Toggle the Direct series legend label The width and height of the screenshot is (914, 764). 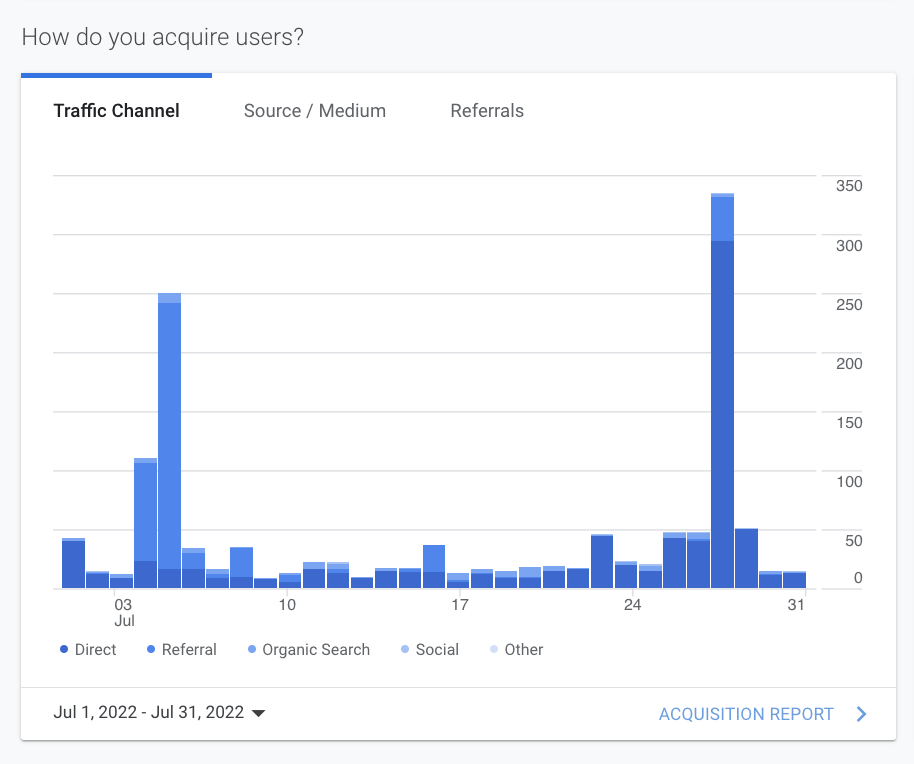point(95,650)
